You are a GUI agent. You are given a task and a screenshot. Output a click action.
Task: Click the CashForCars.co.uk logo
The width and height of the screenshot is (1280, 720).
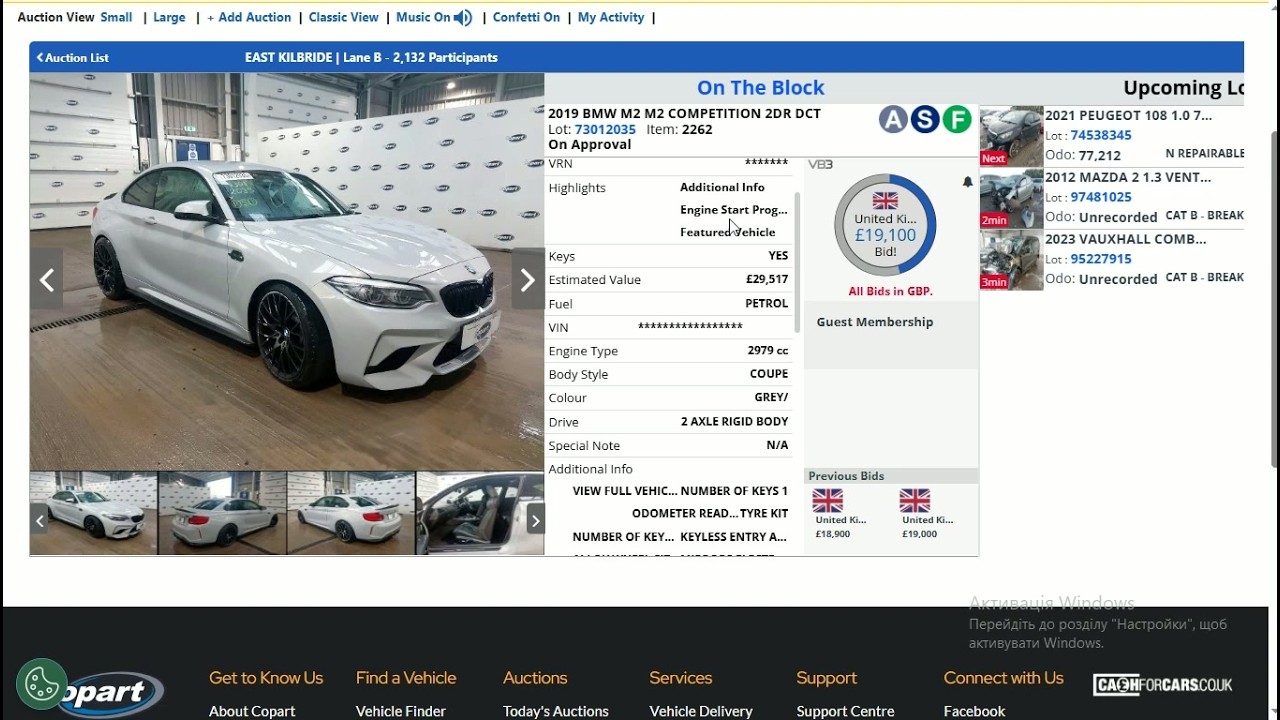(x=1162, y=685)
